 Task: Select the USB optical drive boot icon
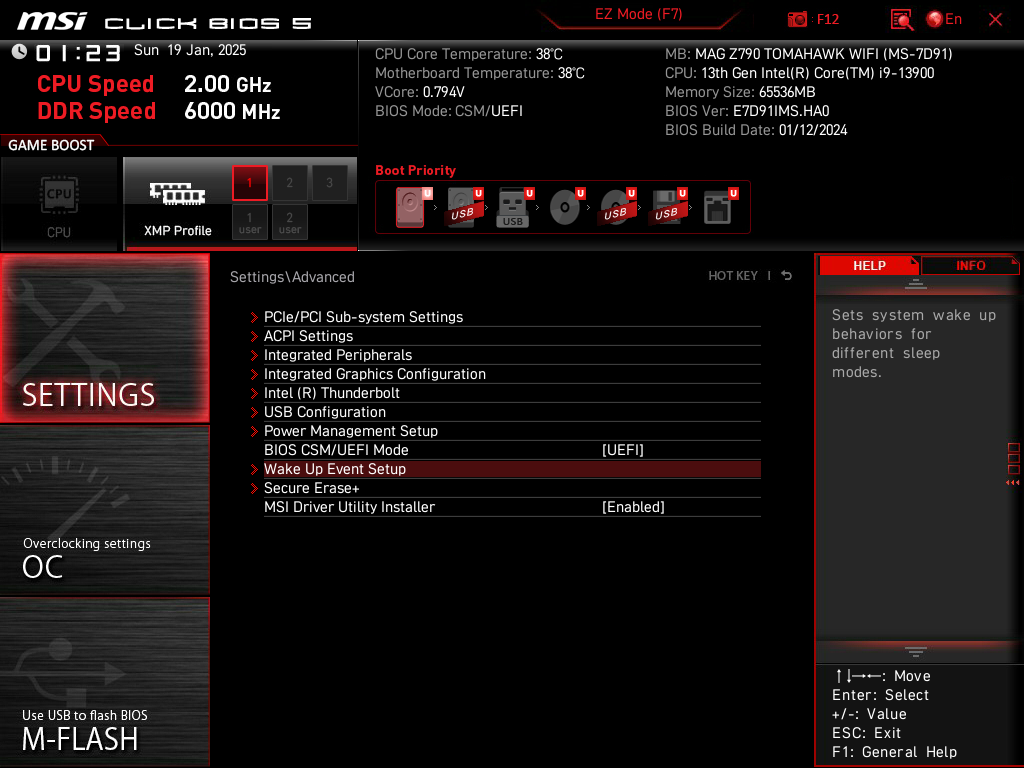point(617,207)
